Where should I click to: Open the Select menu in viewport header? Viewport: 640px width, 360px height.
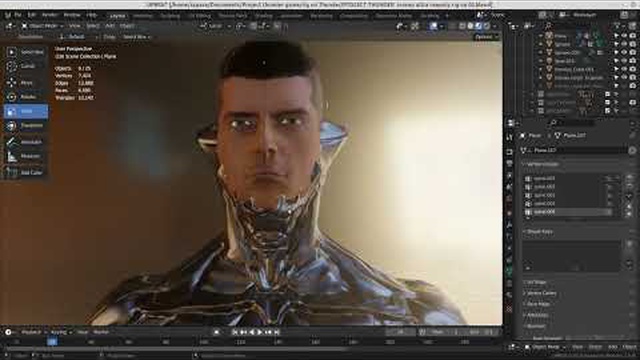(93, 26)
